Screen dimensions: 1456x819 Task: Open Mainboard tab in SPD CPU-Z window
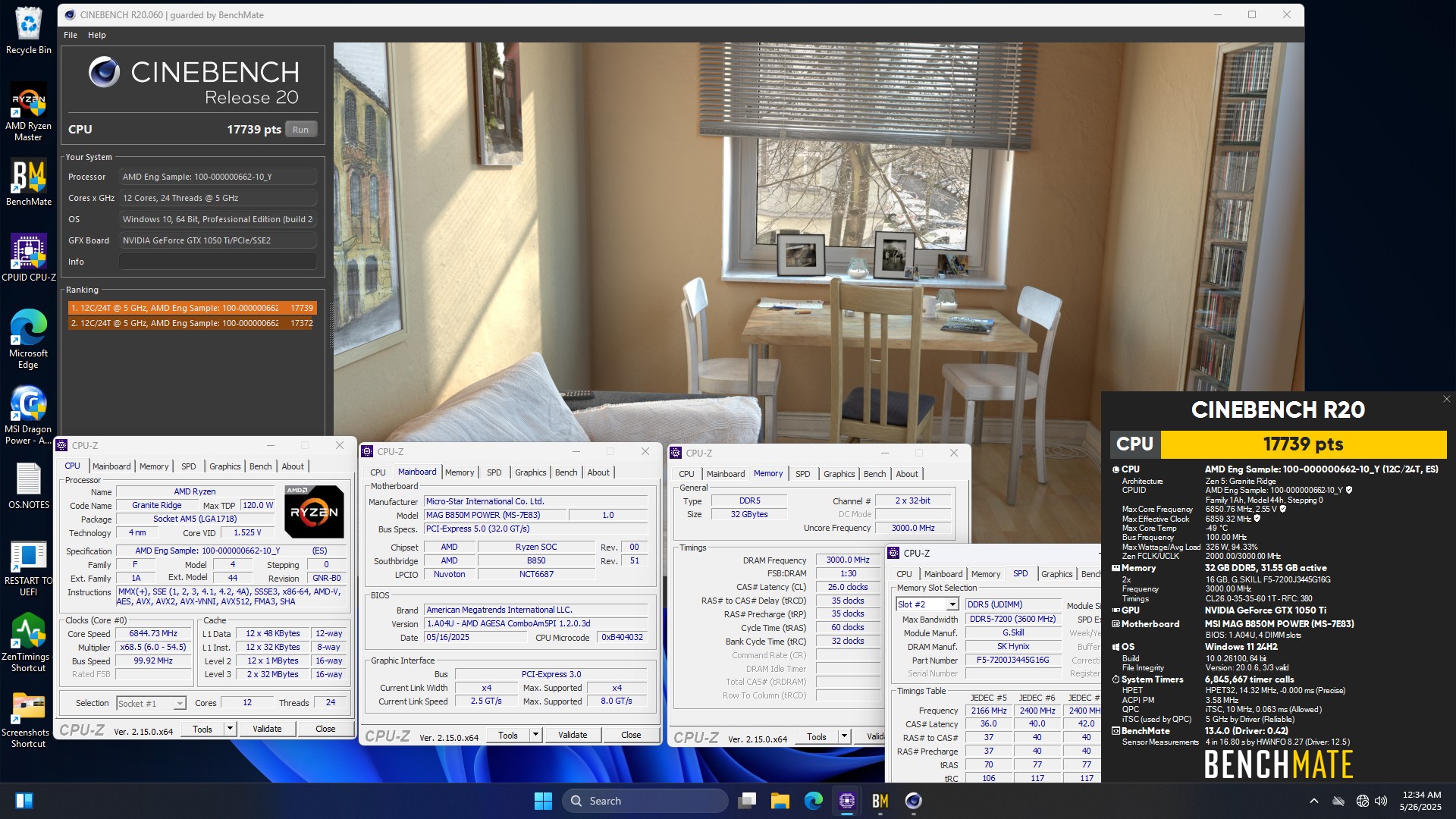[x=943, y=574]
